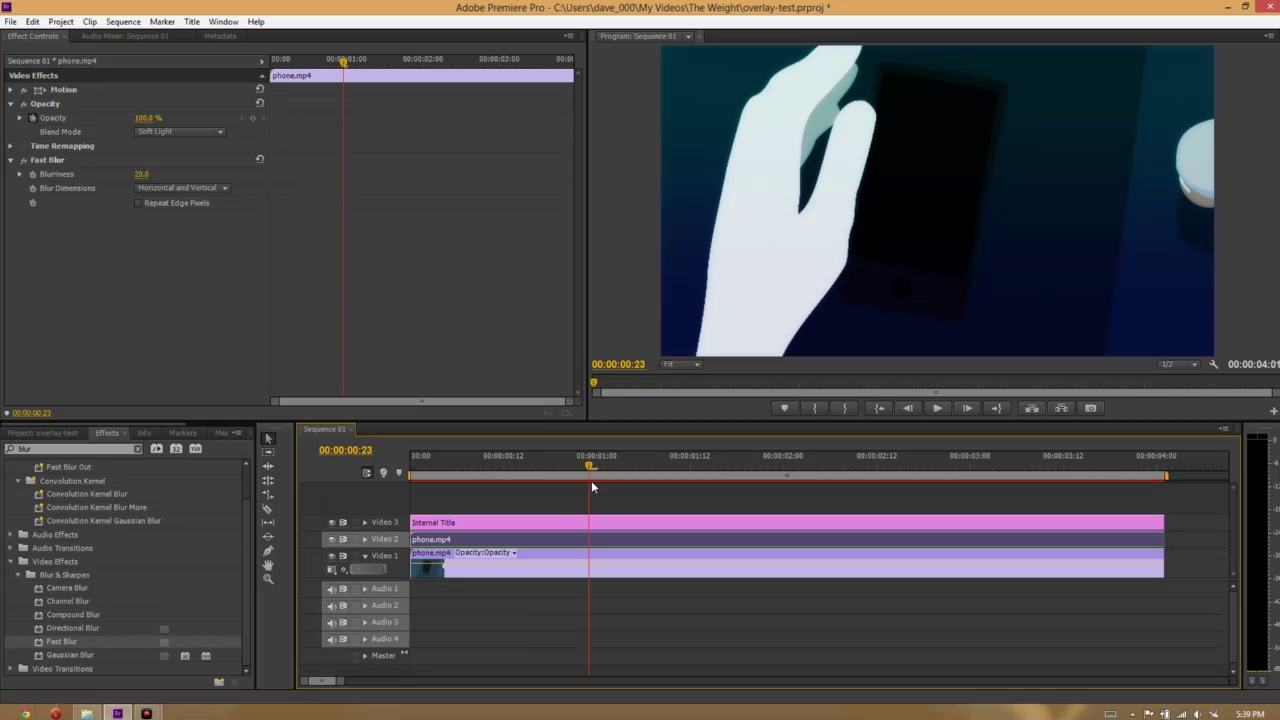
Task: Open the Fit zoom level dropdown
Action: tap(681, 364)
